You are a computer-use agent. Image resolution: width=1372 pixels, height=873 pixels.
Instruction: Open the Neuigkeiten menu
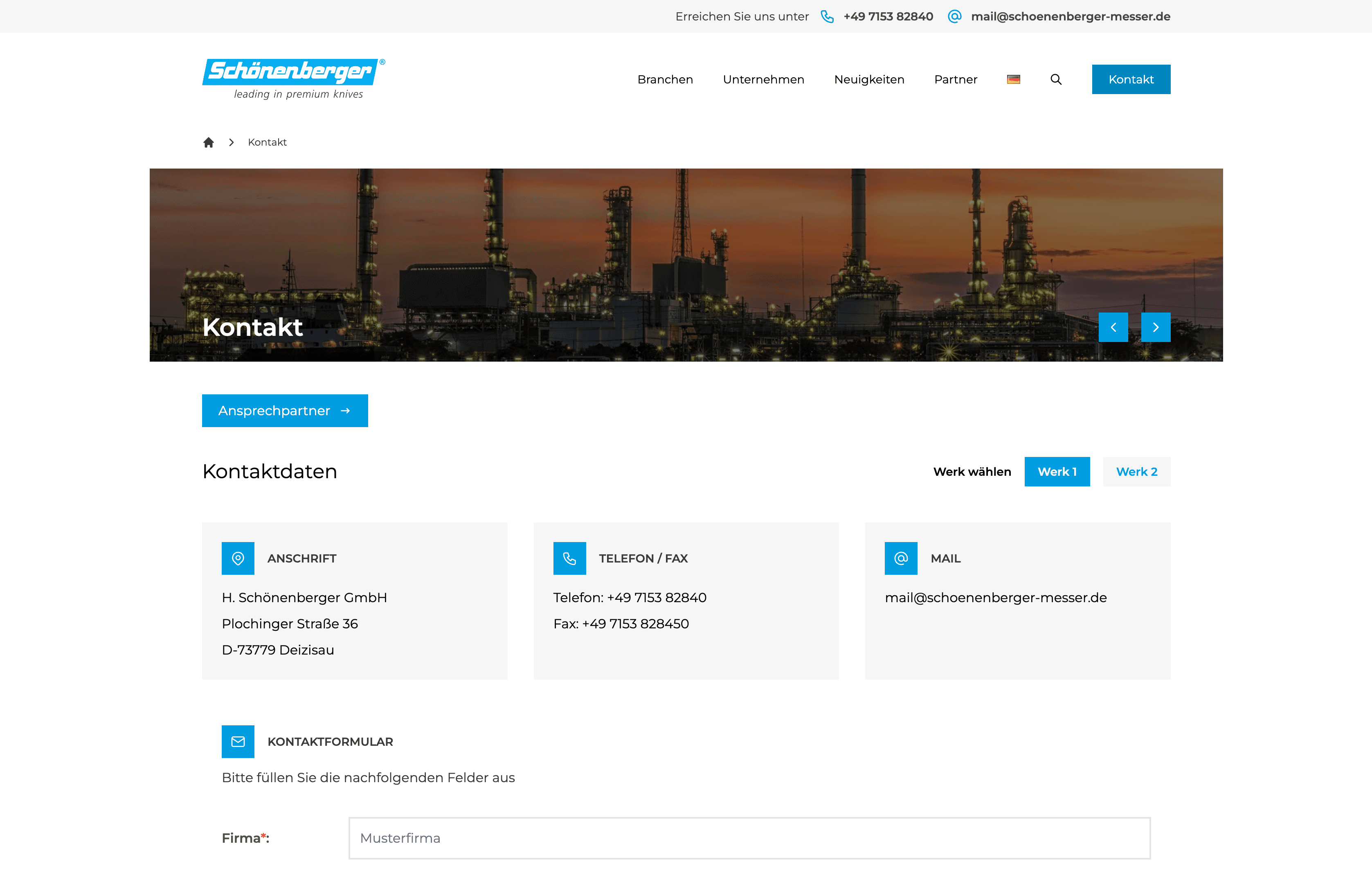(x=869, y=79)
